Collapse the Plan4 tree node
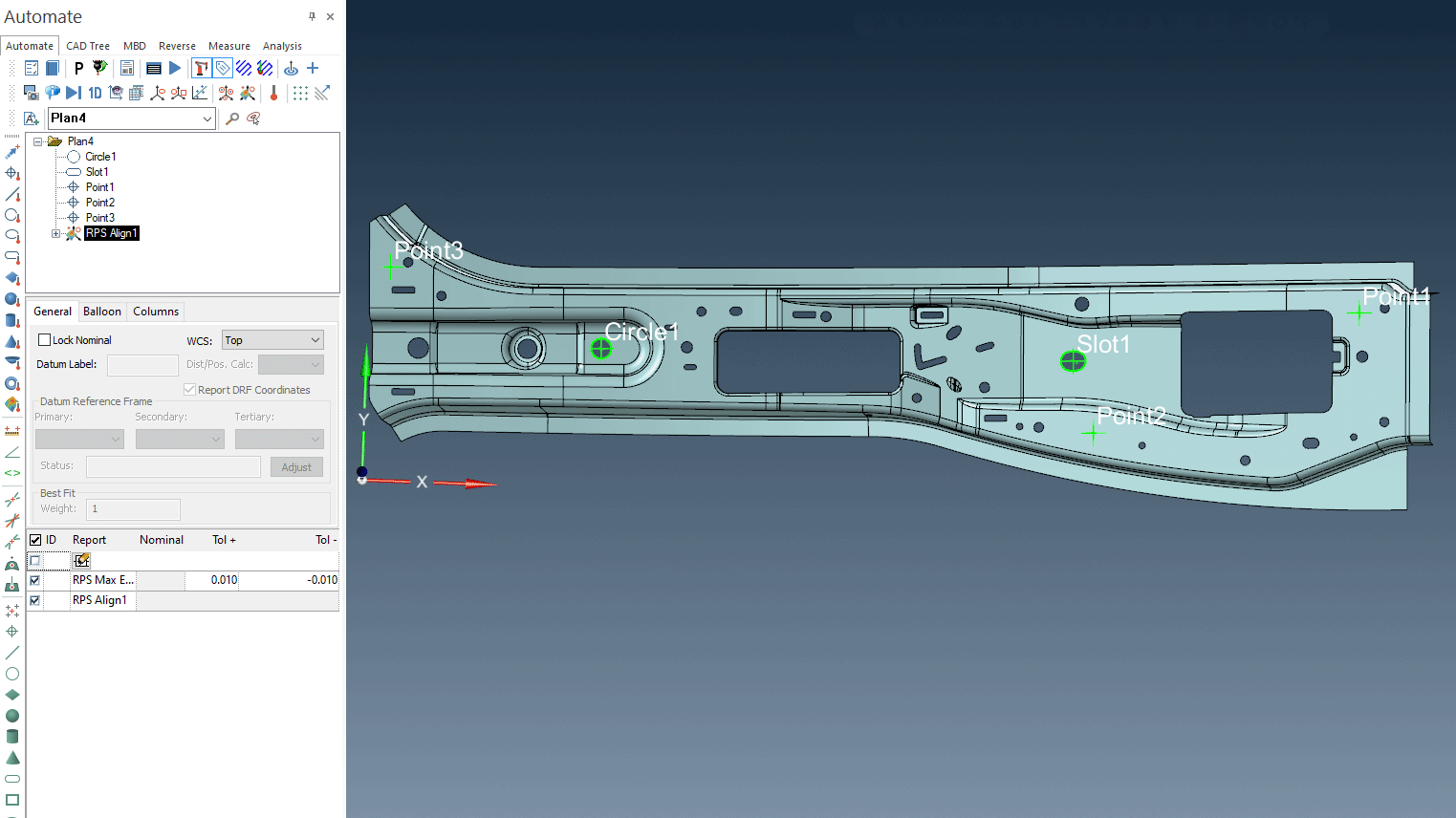This screenshot has width=1456, height=818. [x=38, y=141]
